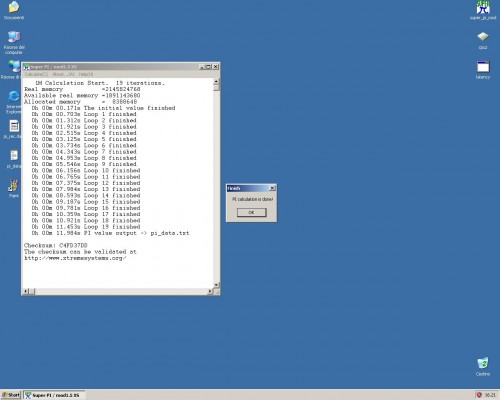Click the 'PI calculation is done!' message text
The image size is (500, 400).
click(x=252, y=199)
